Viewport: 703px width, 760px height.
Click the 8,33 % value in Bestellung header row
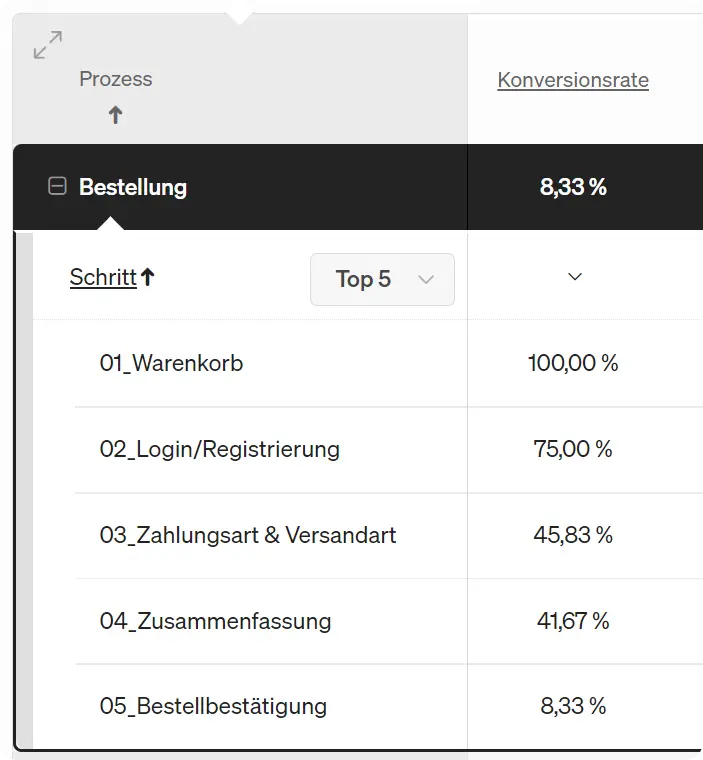click(573, 187)
